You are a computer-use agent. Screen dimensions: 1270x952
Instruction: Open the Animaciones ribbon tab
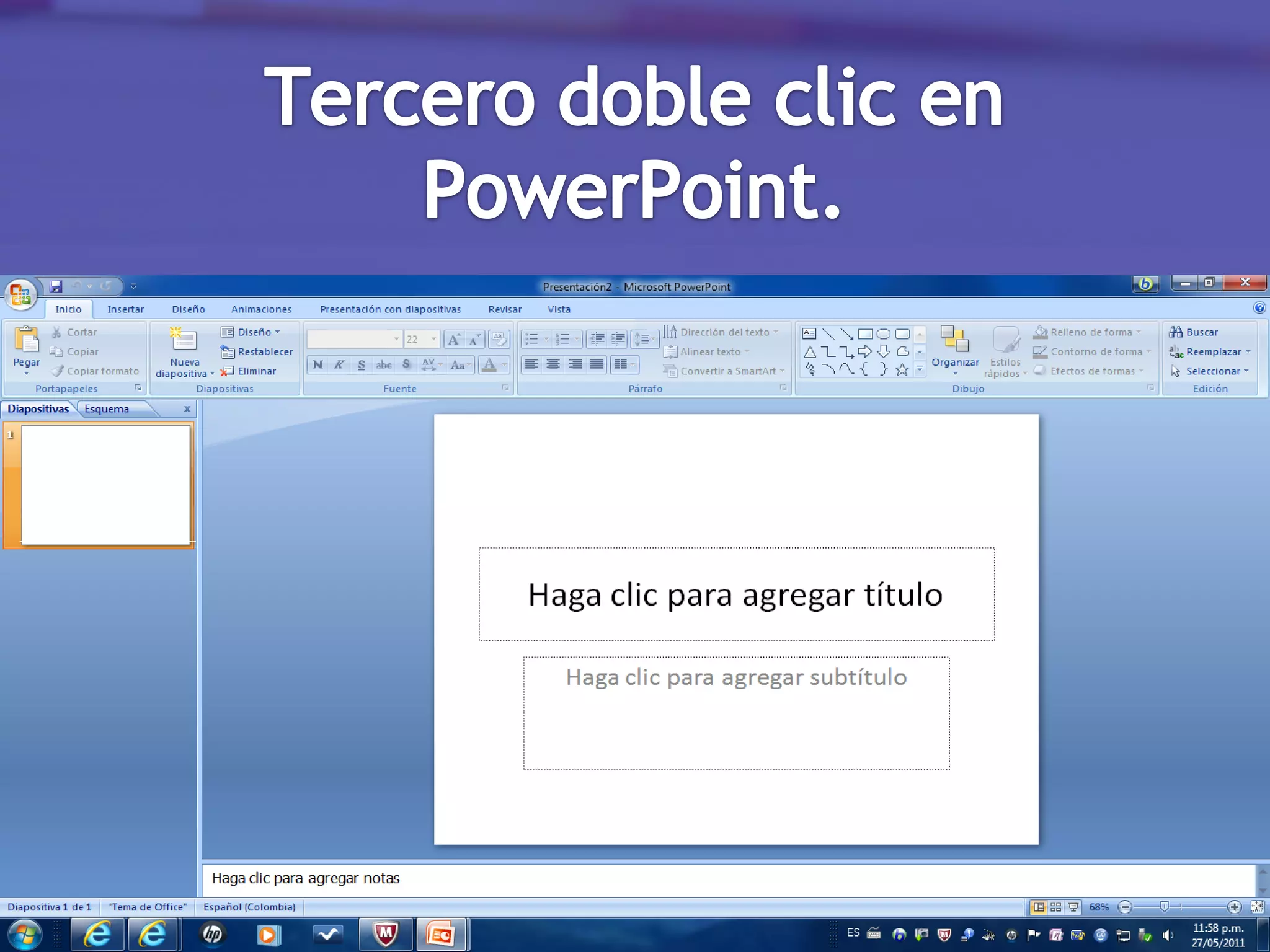coord(261,309)
